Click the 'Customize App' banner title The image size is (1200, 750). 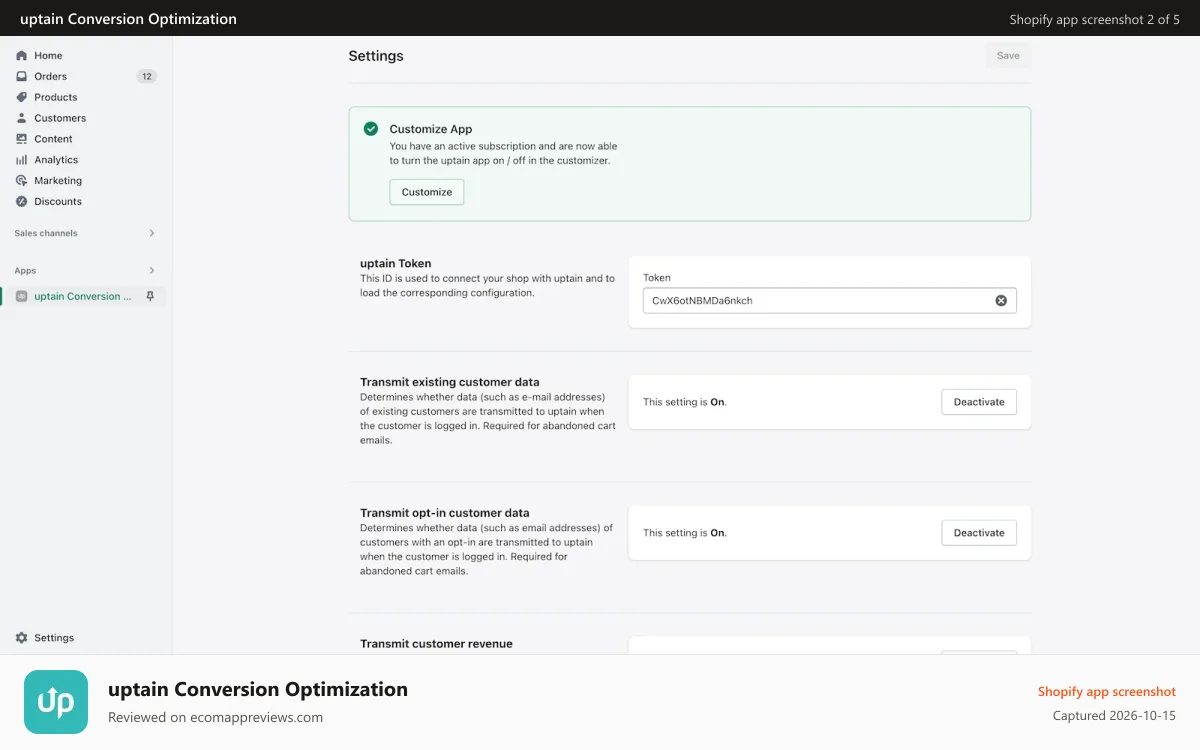coord(431,129)
